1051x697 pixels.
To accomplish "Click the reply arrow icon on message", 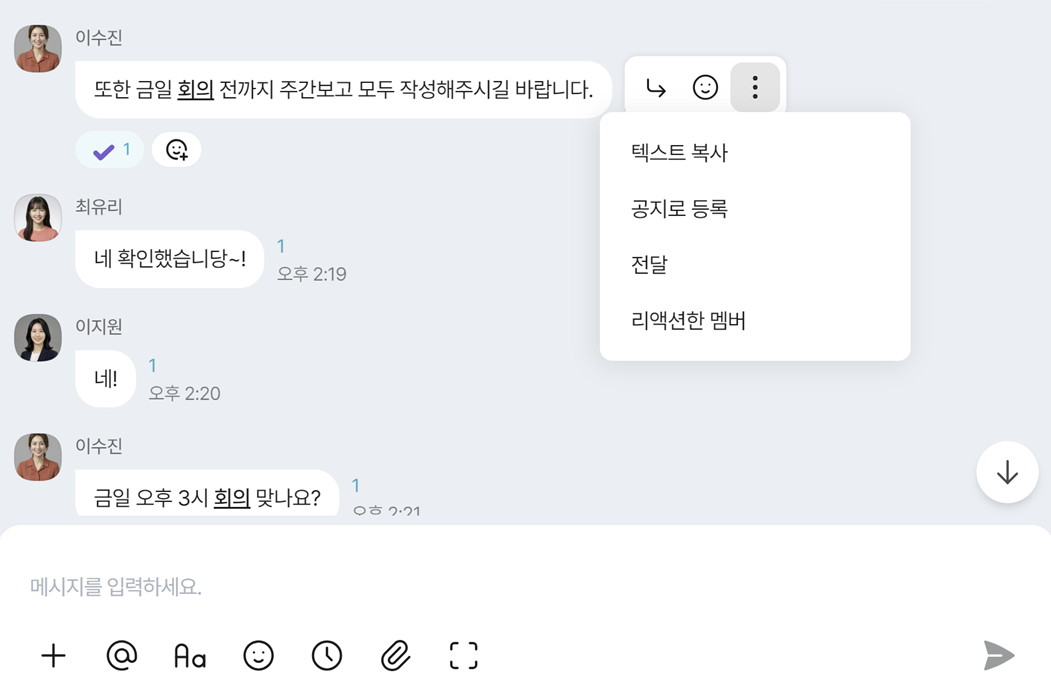I will tap(656, 88).
